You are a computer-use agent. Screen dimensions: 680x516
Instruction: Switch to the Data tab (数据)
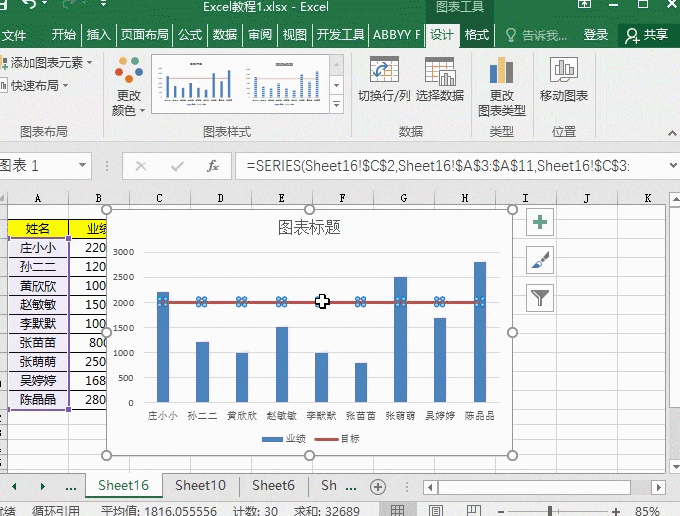pyautogui.click(x=225, y=35)
